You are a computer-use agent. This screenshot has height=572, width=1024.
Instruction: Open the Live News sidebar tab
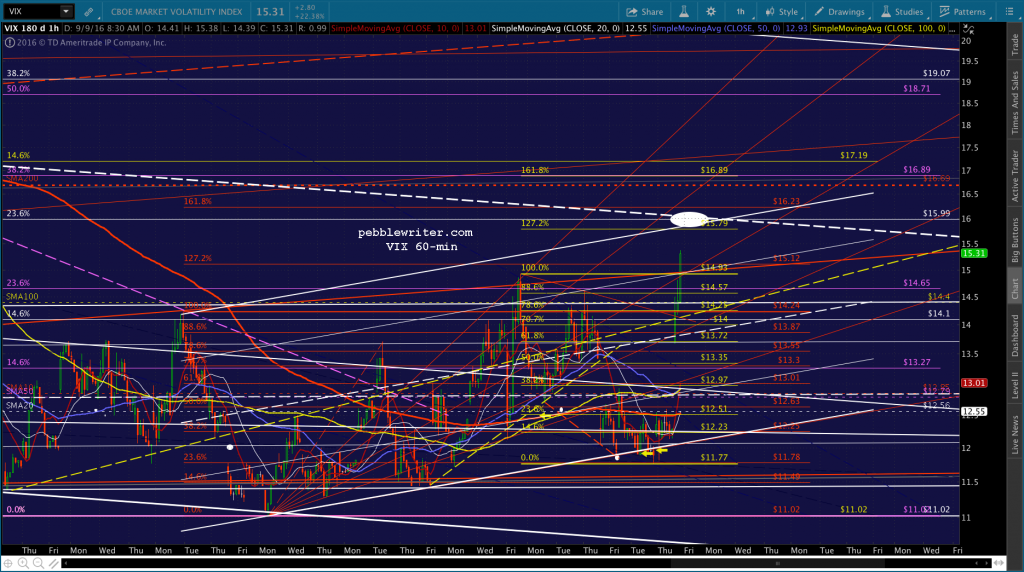click(1014, 435)
